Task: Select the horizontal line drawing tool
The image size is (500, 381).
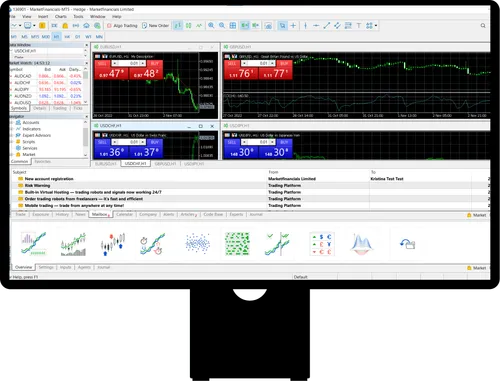Action: 316,26
